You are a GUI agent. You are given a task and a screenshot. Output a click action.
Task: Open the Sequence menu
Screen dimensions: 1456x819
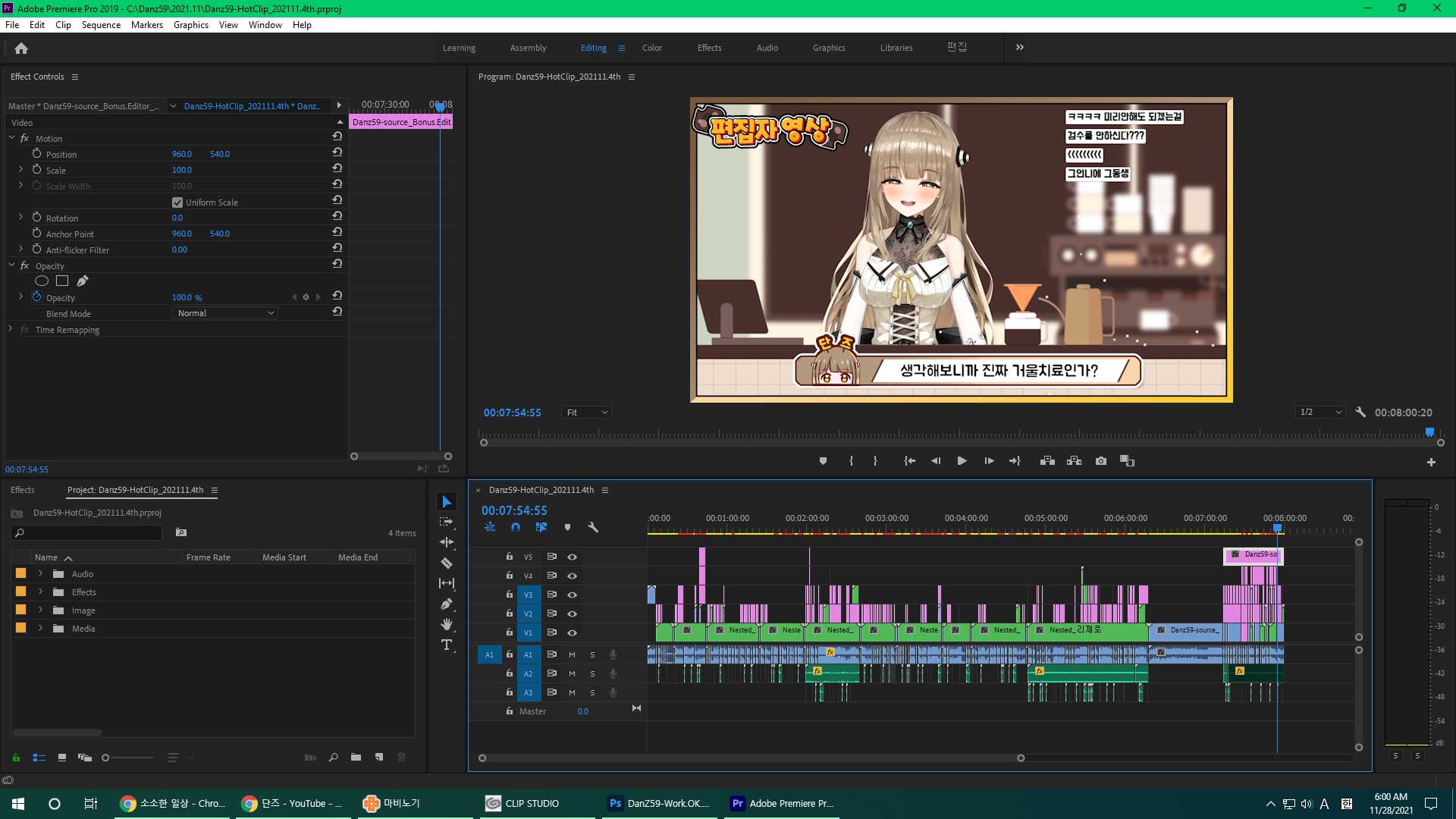click(101, 25)
